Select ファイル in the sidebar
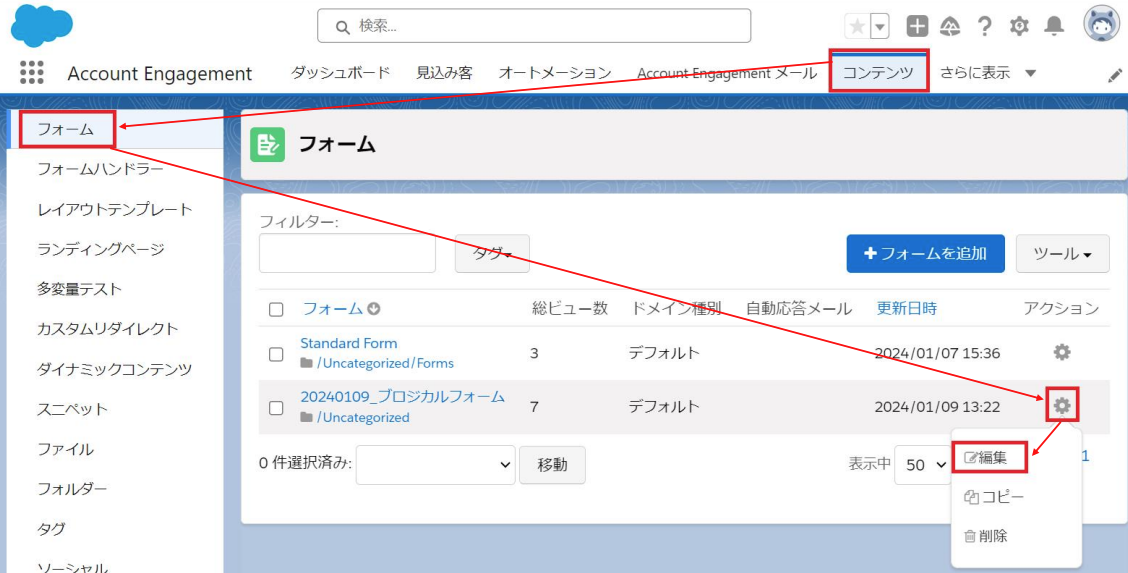Image resolution: width=1128 pixels, height=573 pixels. (x=65, y=449)
